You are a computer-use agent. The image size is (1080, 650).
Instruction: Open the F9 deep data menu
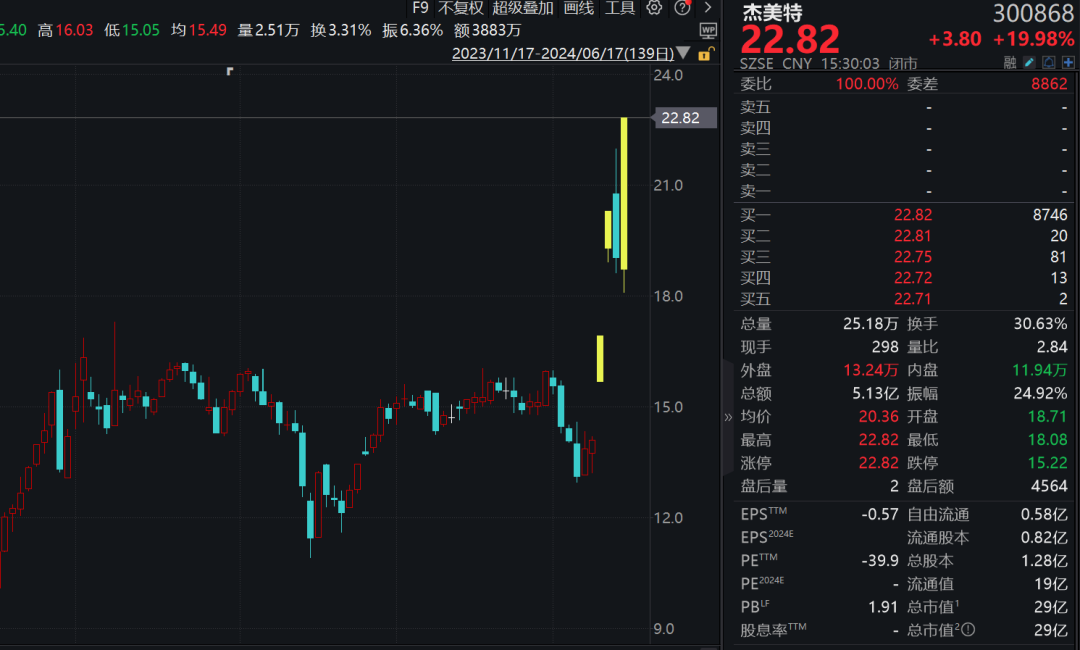coord(420,8)
